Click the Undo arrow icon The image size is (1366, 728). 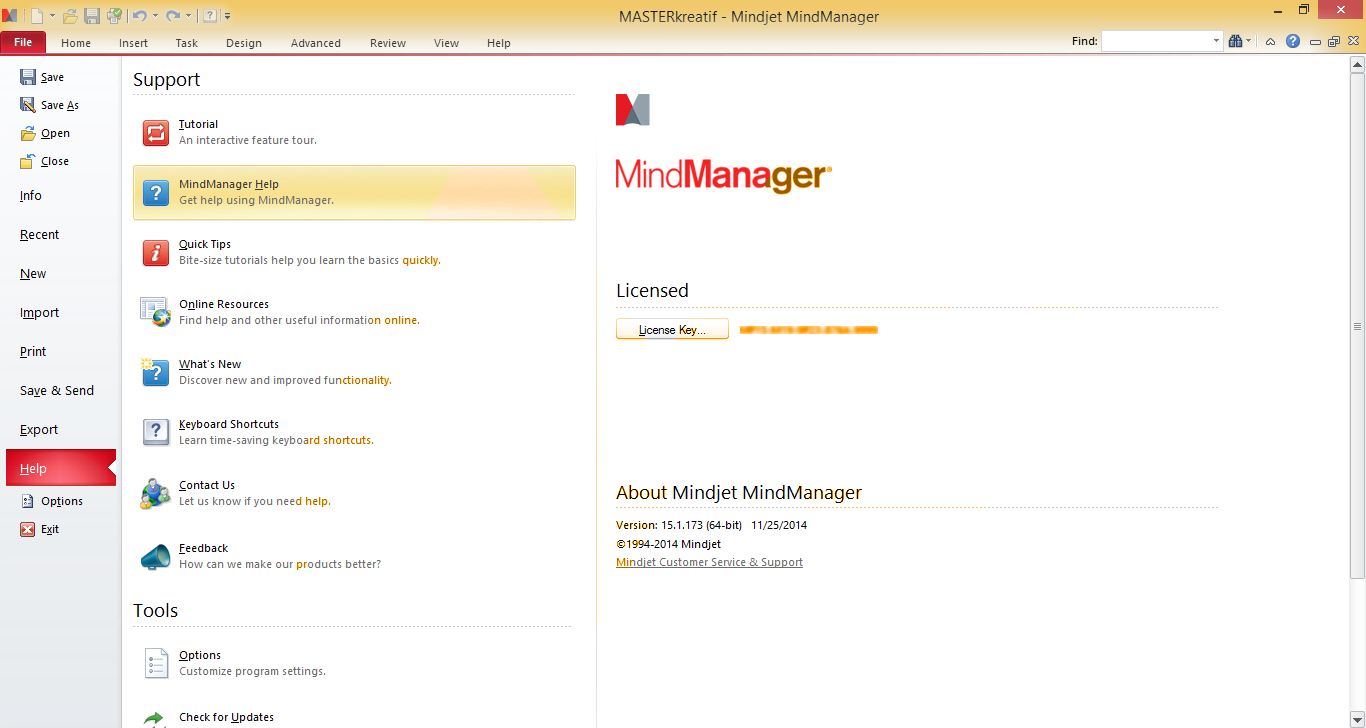140,15
